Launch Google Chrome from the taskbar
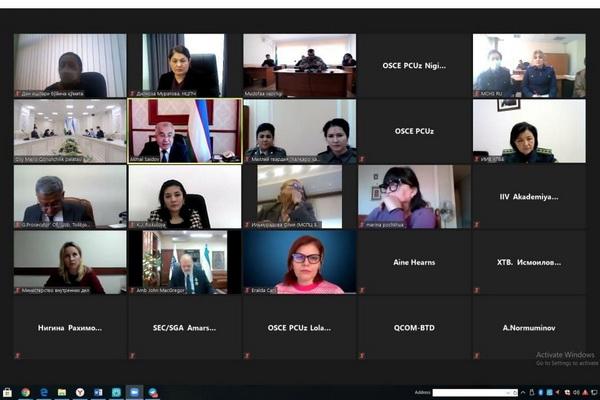Viewport: 600px width, 400px height. (x=25, y=392)
